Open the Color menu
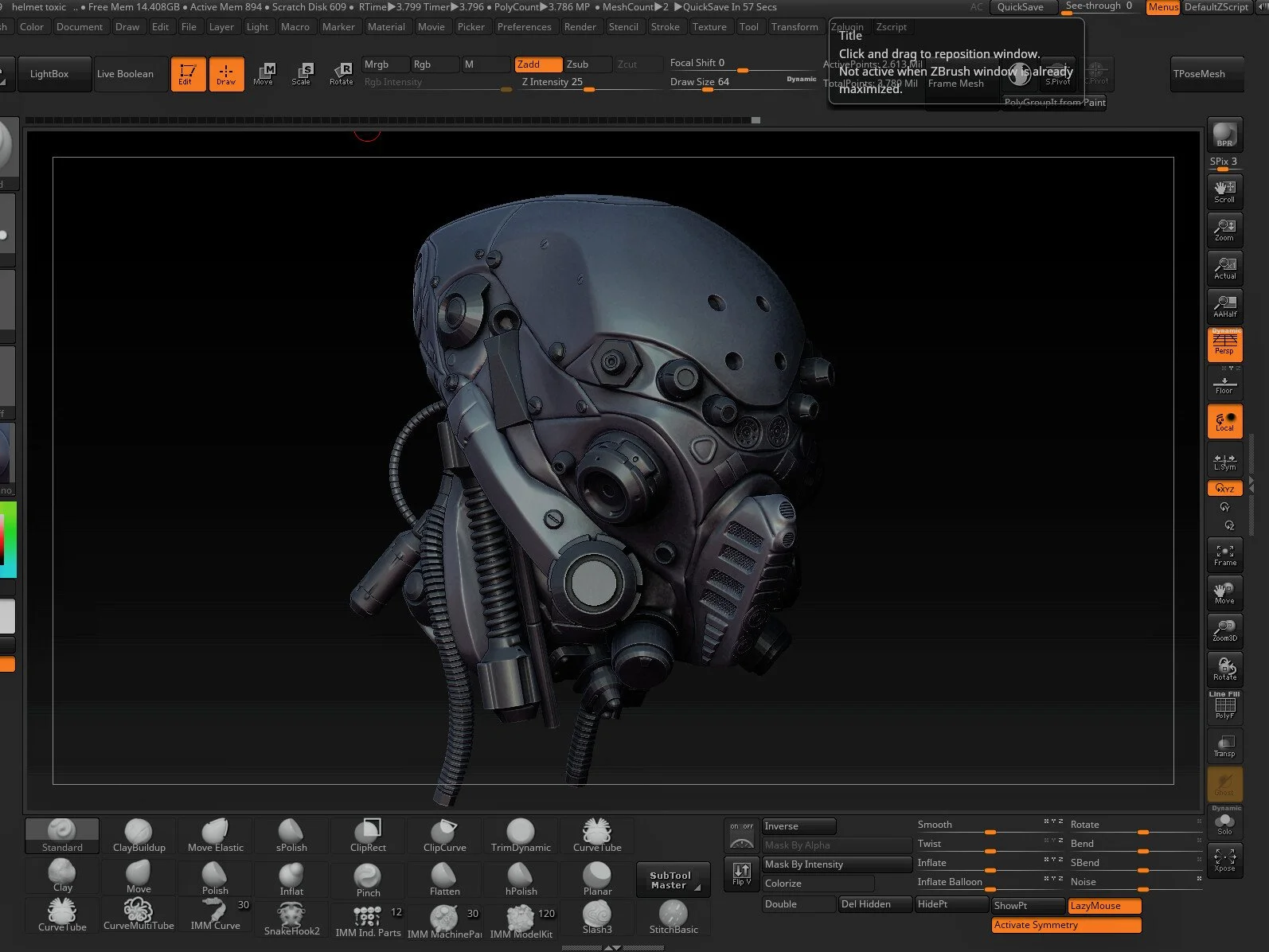 coord(32,26)
